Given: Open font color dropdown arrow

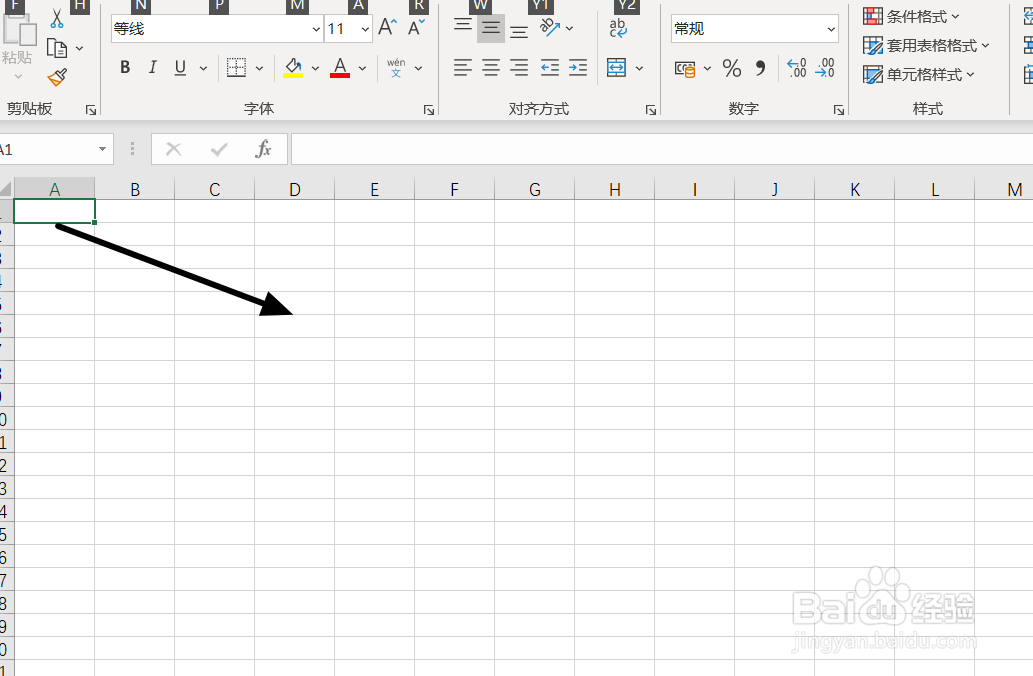Looking at the screenshot, I should pos(362,68).
